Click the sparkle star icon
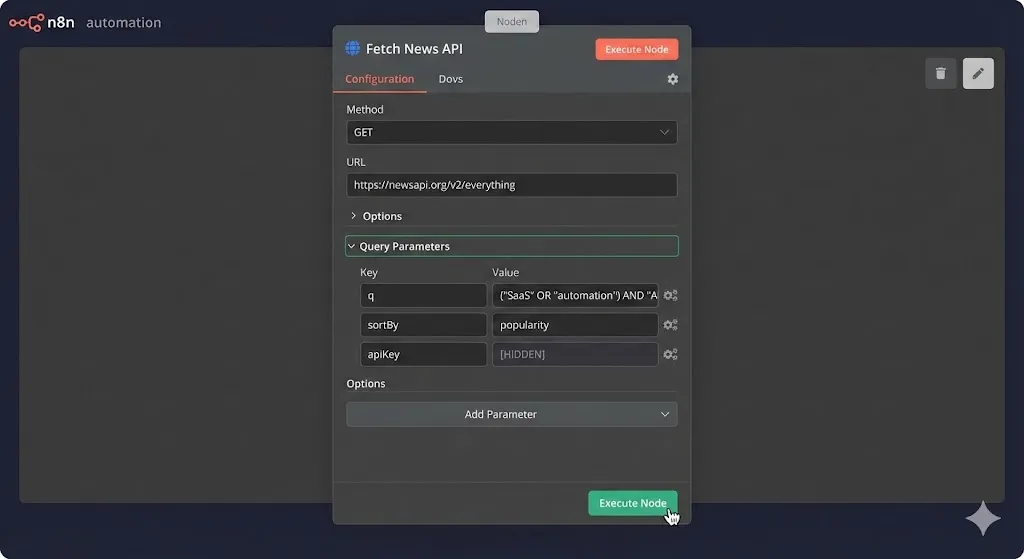1024x559 pixels. 983,519
